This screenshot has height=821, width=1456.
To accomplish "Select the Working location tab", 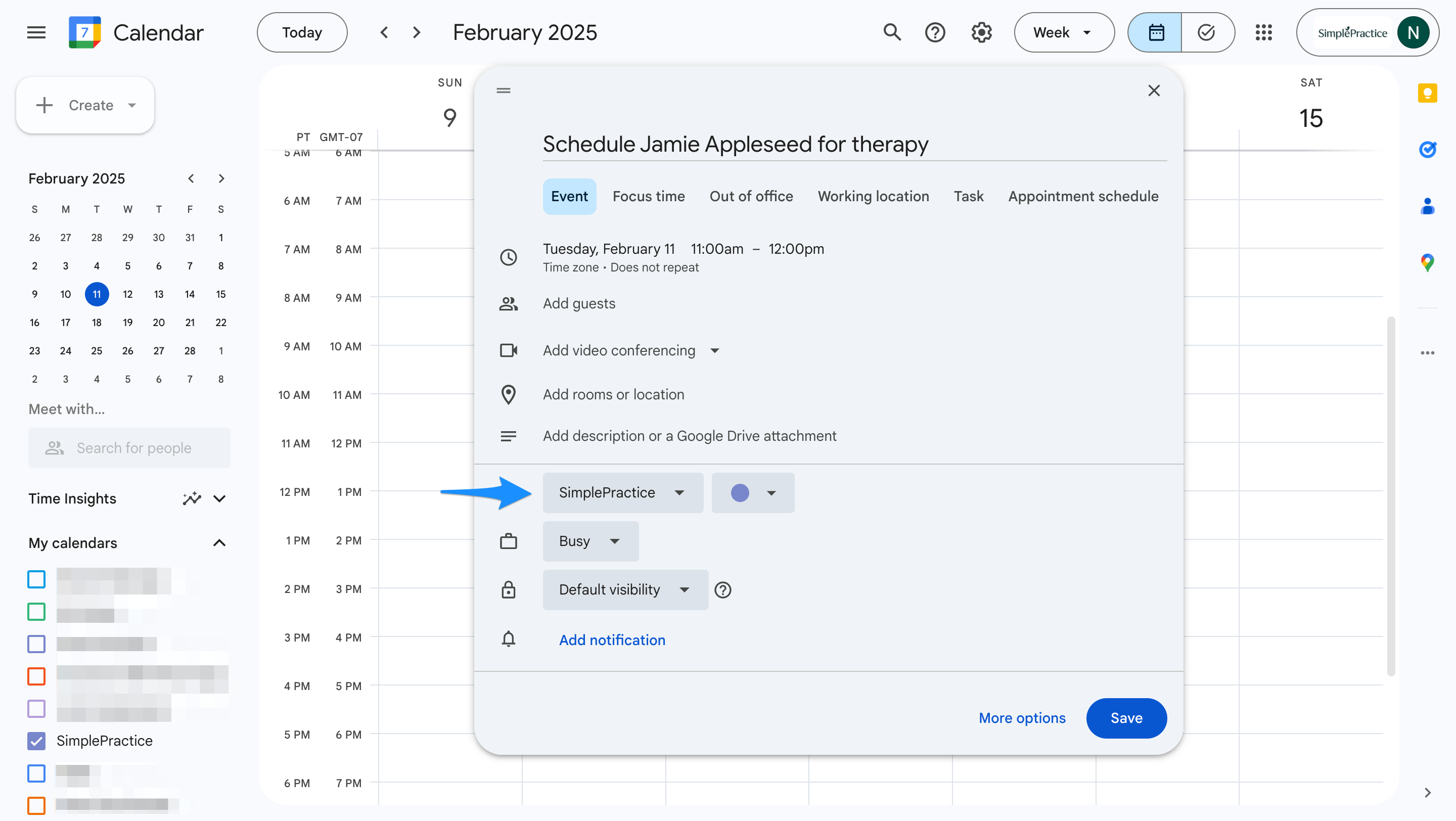I will pyautogui.click(x=873, y=196).
